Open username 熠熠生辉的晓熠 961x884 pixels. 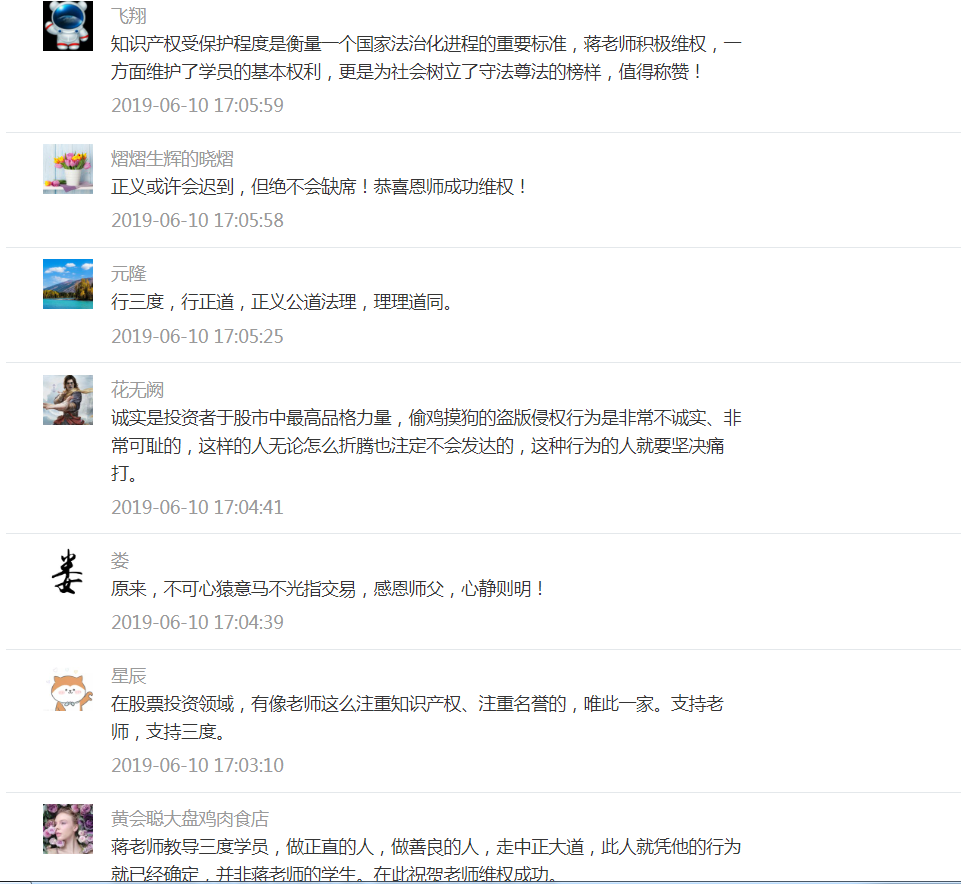click(172, 159)
